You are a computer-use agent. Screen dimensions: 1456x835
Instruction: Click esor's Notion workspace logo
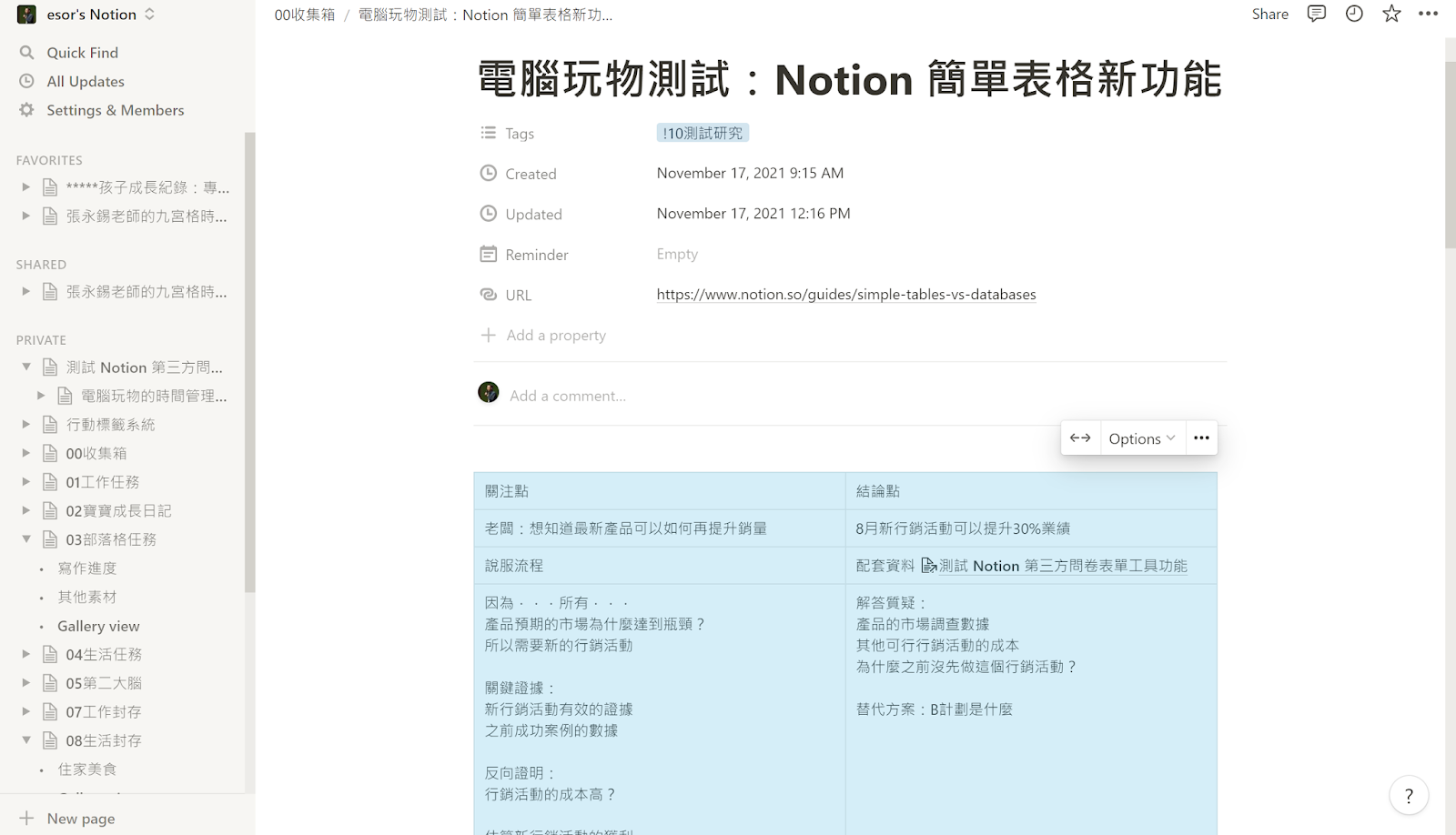click(x=26, y=15)
